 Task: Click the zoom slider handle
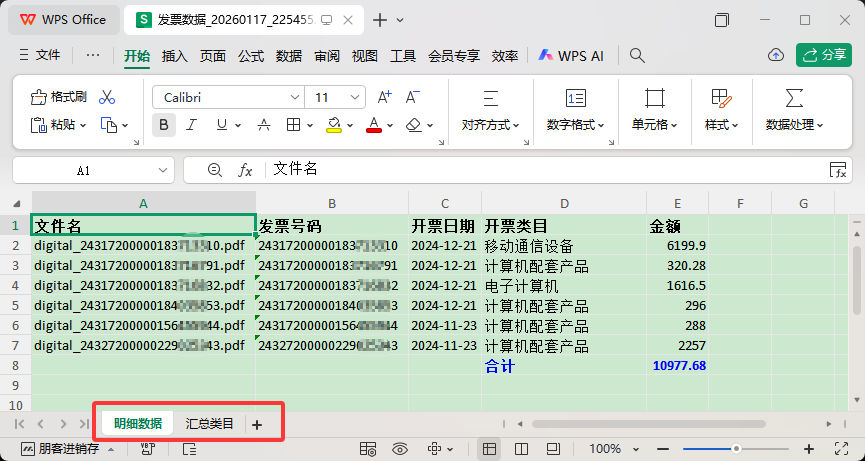(736, 449)
